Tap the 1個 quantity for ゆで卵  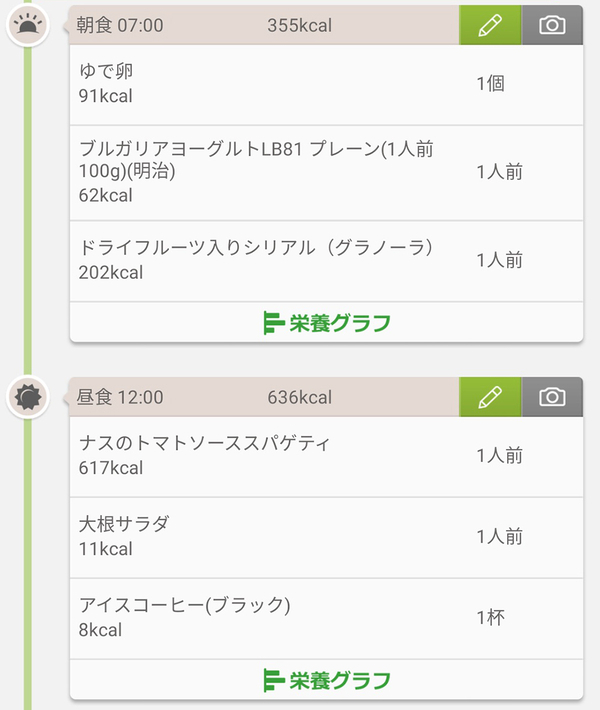click(490, 84)
